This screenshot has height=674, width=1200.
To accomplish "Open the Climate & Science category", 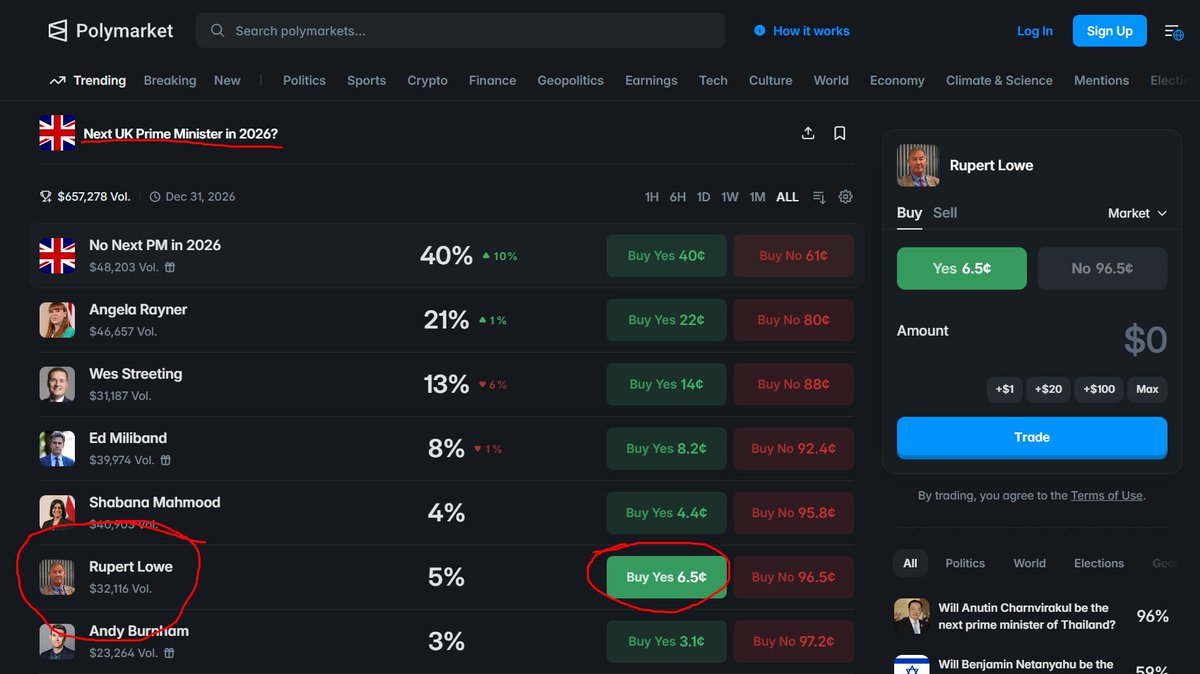I will [999, 80].
